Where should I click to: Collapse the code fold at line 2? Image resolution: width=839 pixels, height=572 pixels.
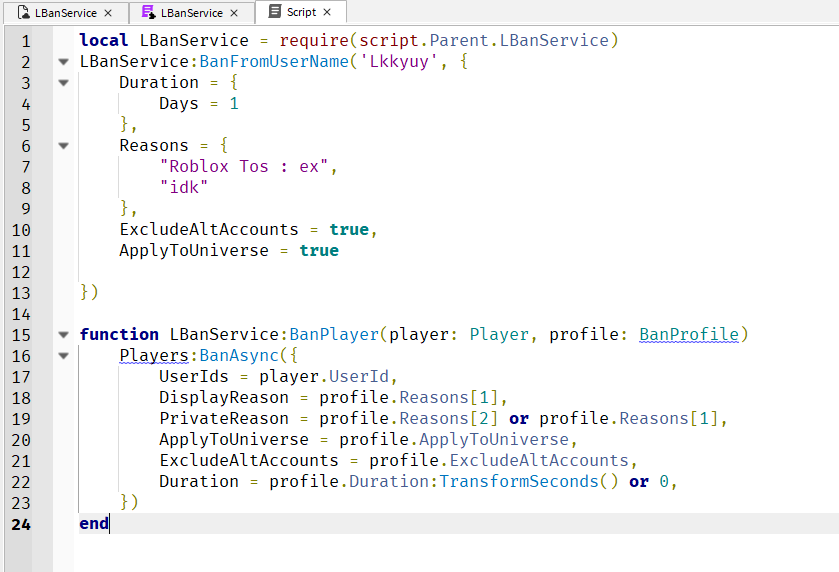[64, 62]
